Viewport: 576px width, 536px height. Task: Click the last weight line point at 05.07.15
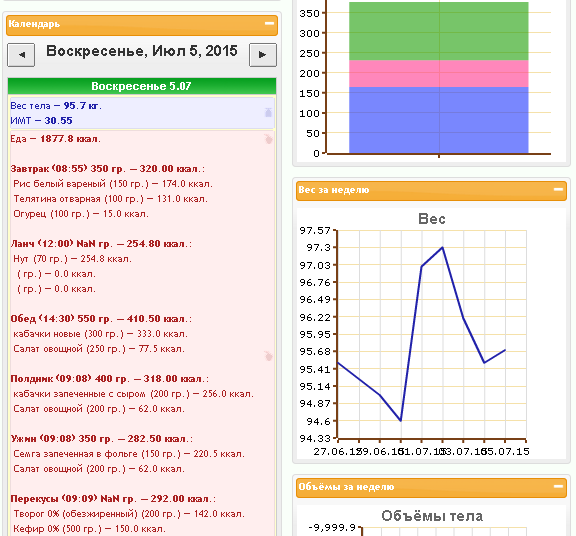(x=505, y=350)
